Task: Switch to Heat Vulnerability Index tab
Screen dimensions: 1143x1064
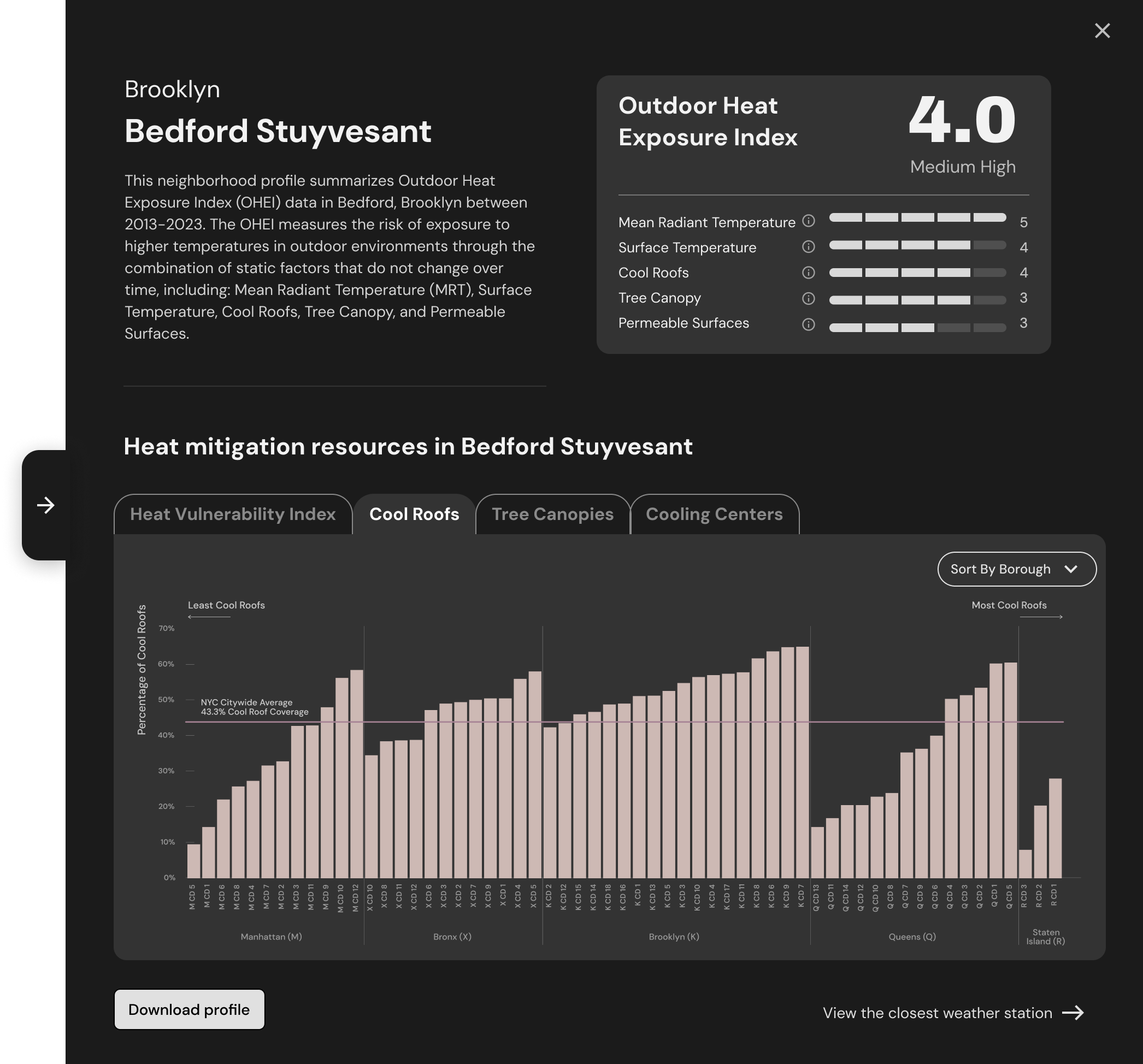Action: pyautogui.click(x=233, y=514)
